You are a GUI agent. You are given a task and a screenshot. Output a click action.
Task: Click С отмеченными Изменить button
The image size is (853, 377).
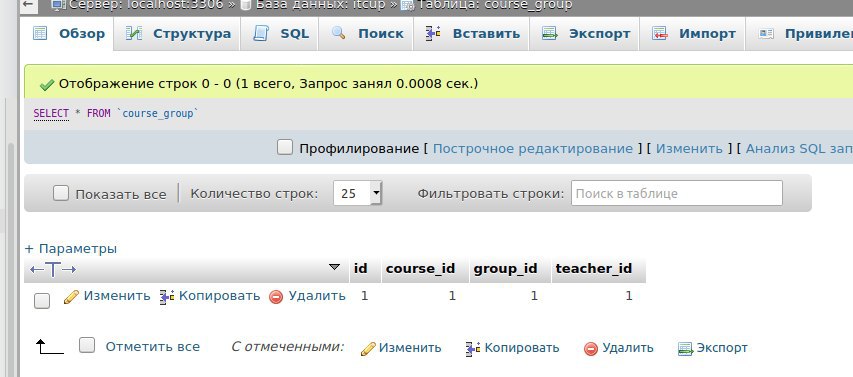click(401, 348)
